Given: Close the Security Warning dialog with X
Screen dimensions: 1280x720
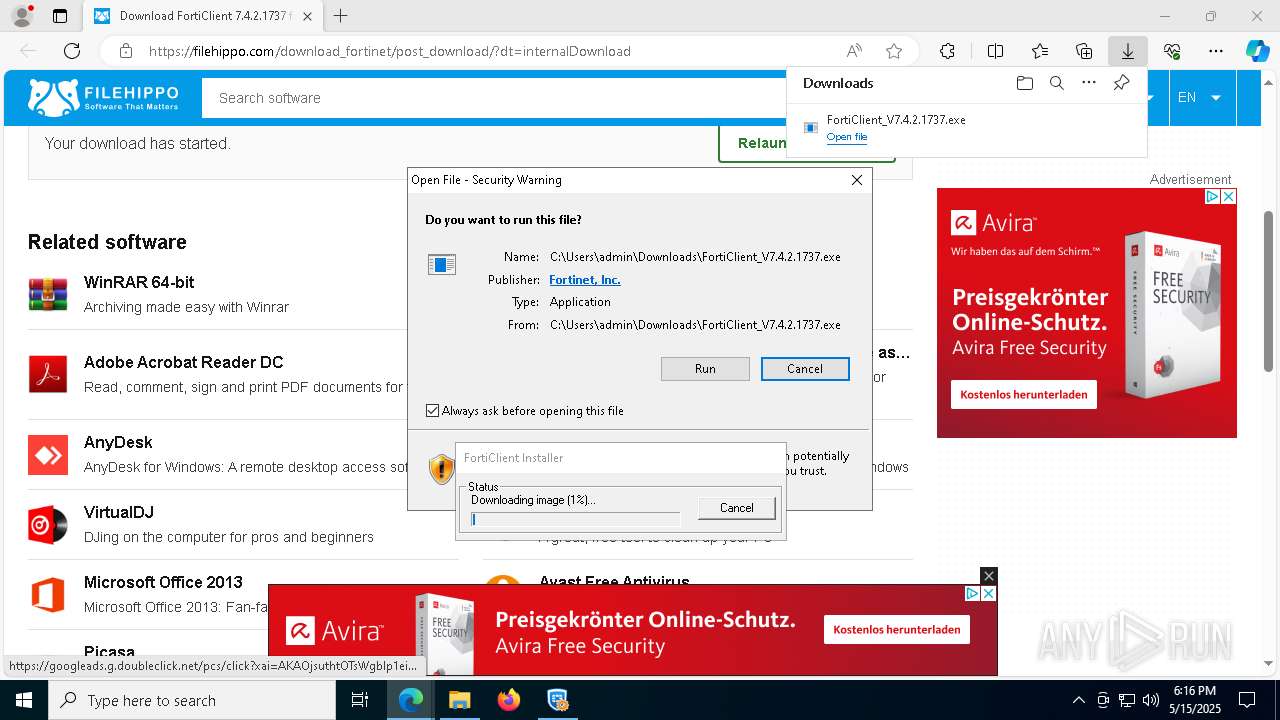Looking at the screenshot, I should [856, 180].
